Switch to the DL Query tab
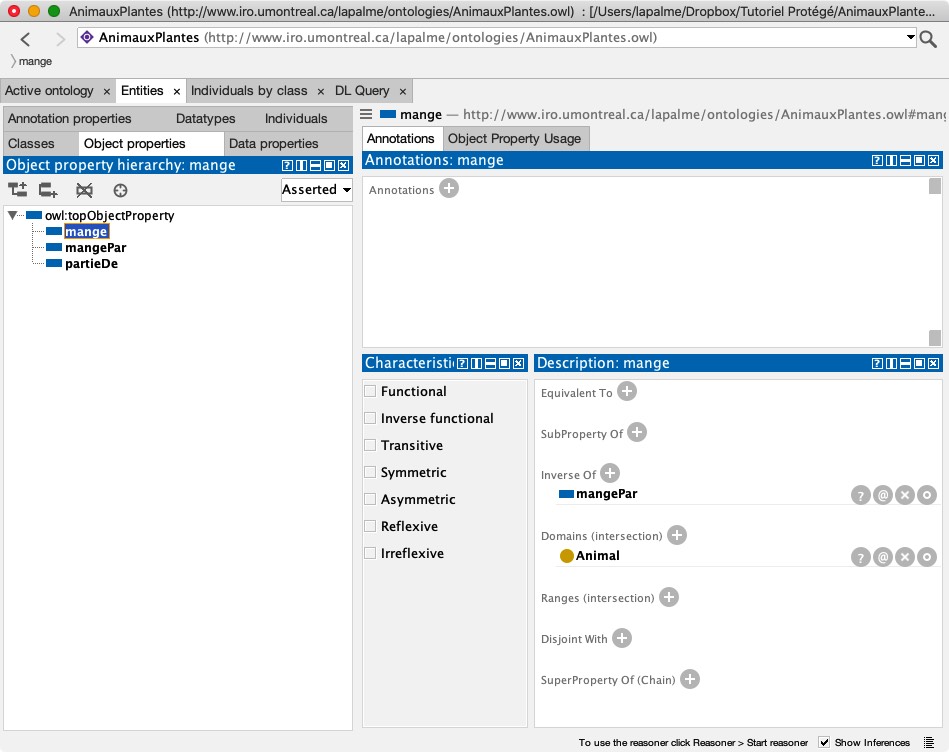This screenshot has height=752, width=949. pyautogui.click(x=362, y=90)
